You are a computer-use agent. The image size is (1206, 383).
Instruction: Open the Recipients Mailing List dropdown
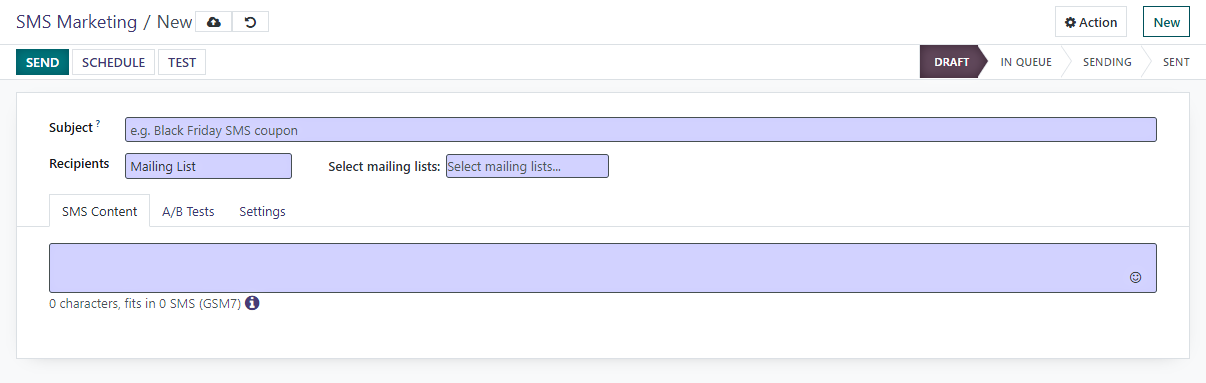(x=208, y=166)
